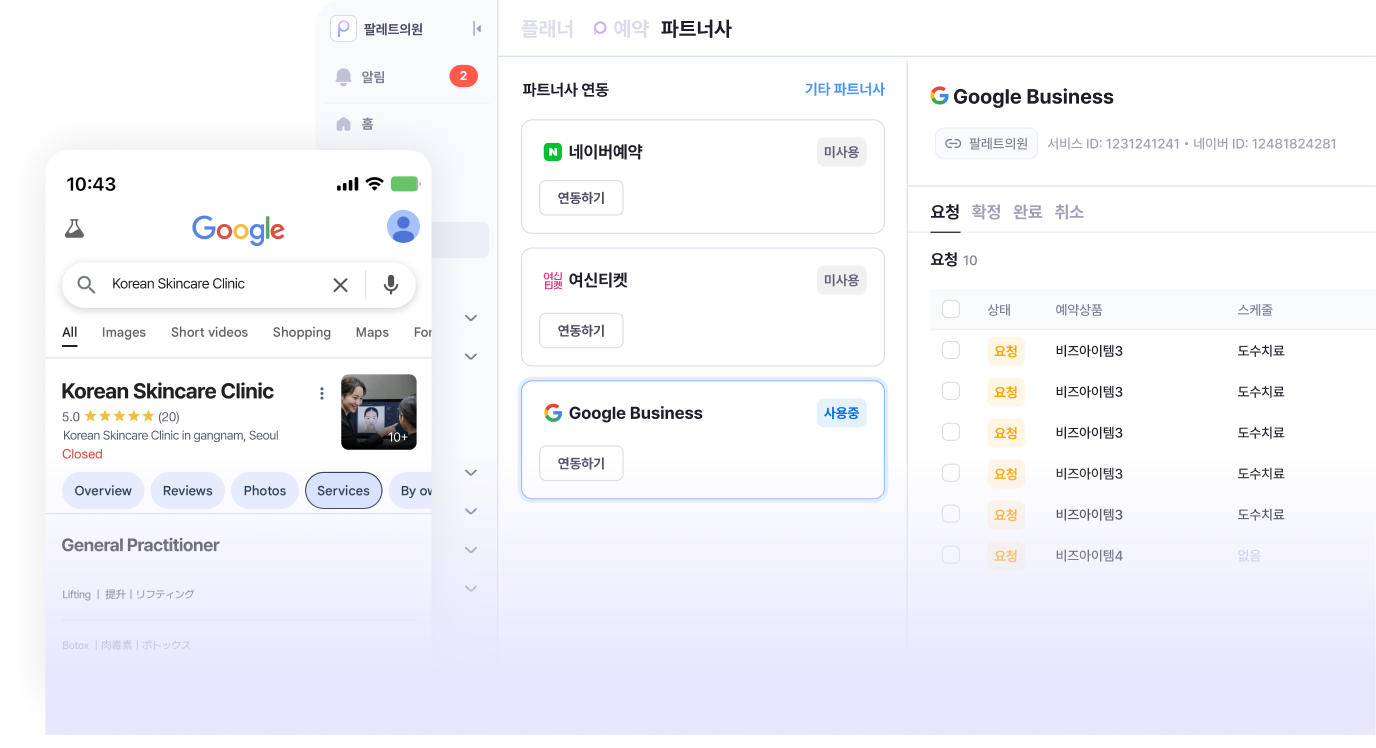Switch to Short videos tab
This screenshot has height=748, width=1376.
tap(209, 333)
